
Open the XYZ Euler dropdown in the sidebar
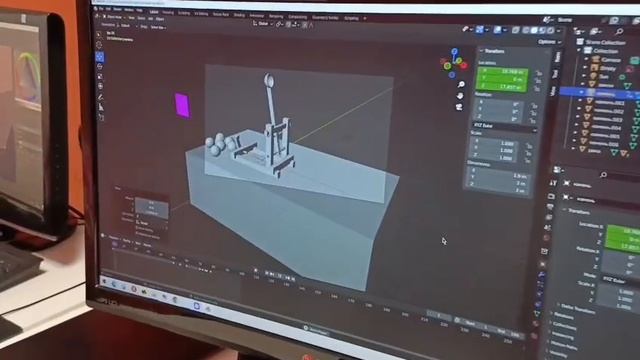[x=504, y=127]
